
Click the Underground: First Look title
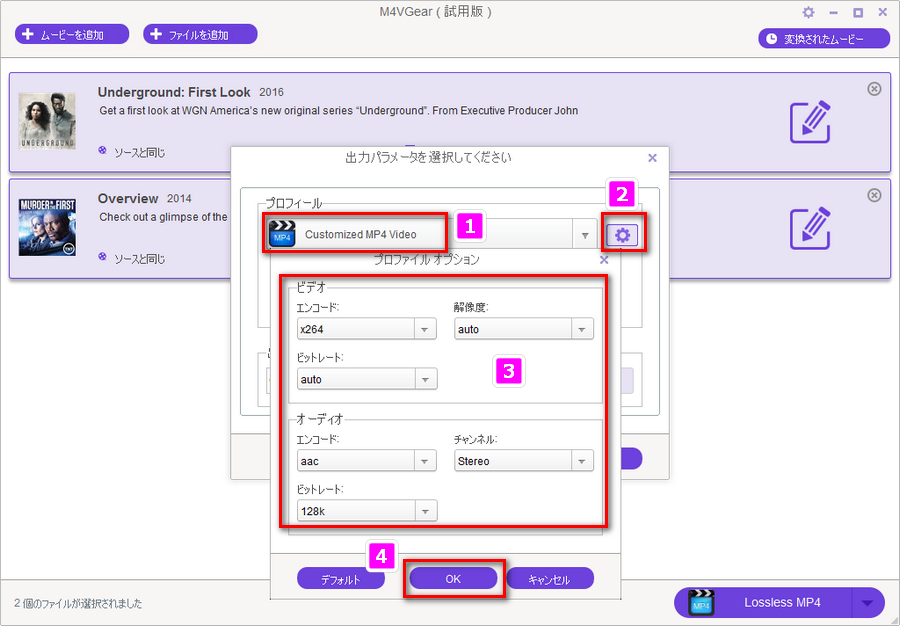[x=174, y=92]
